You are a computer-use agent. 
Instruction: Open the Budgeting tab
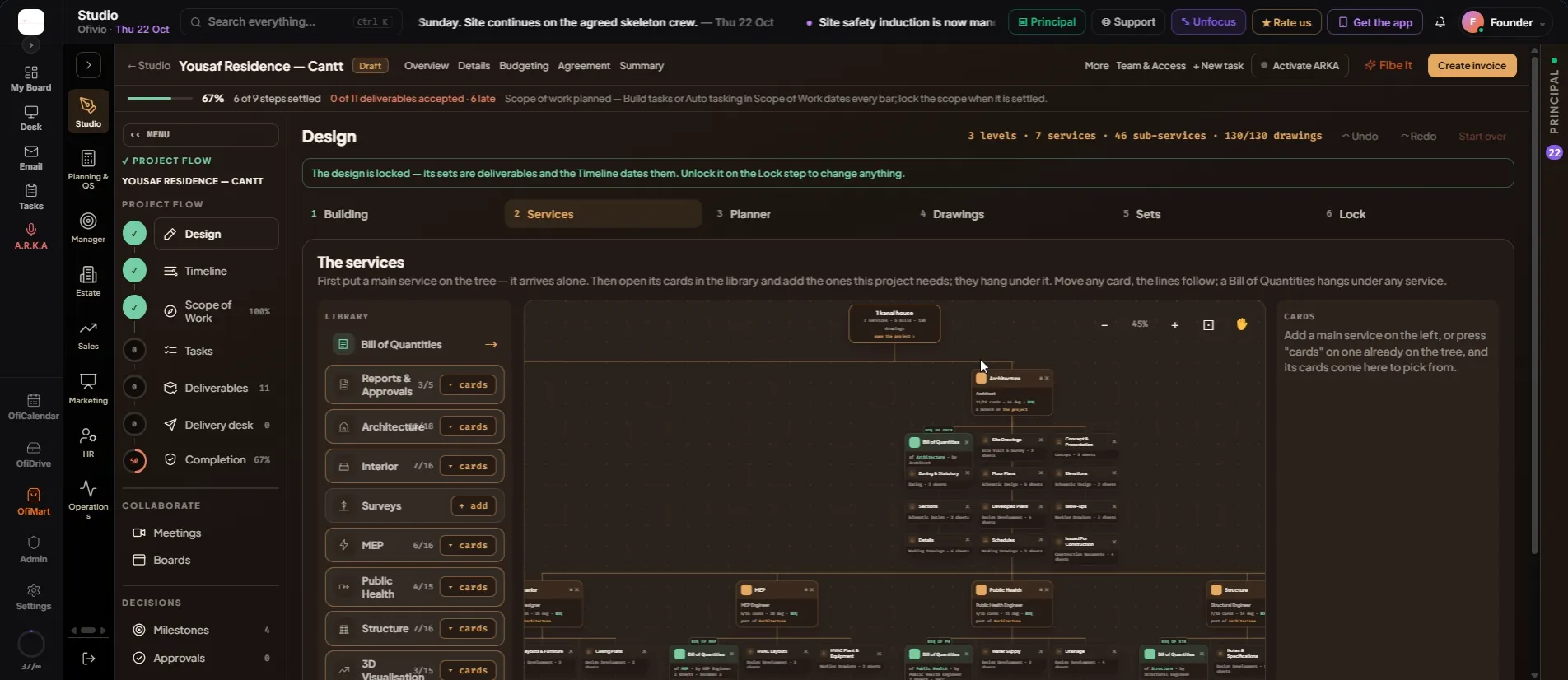524,66
